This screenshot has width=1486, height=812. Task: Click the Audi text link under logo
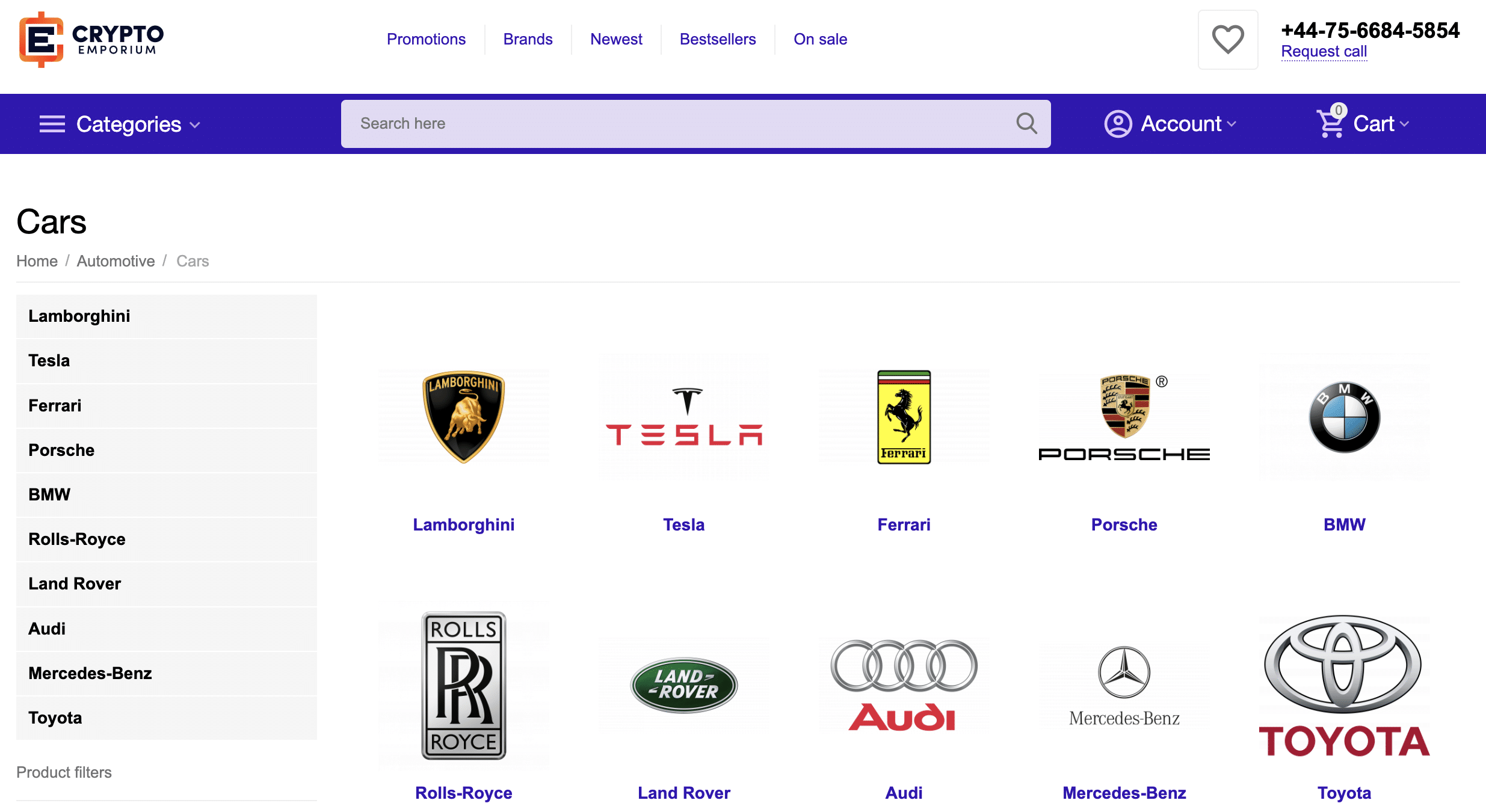point(904,793)
